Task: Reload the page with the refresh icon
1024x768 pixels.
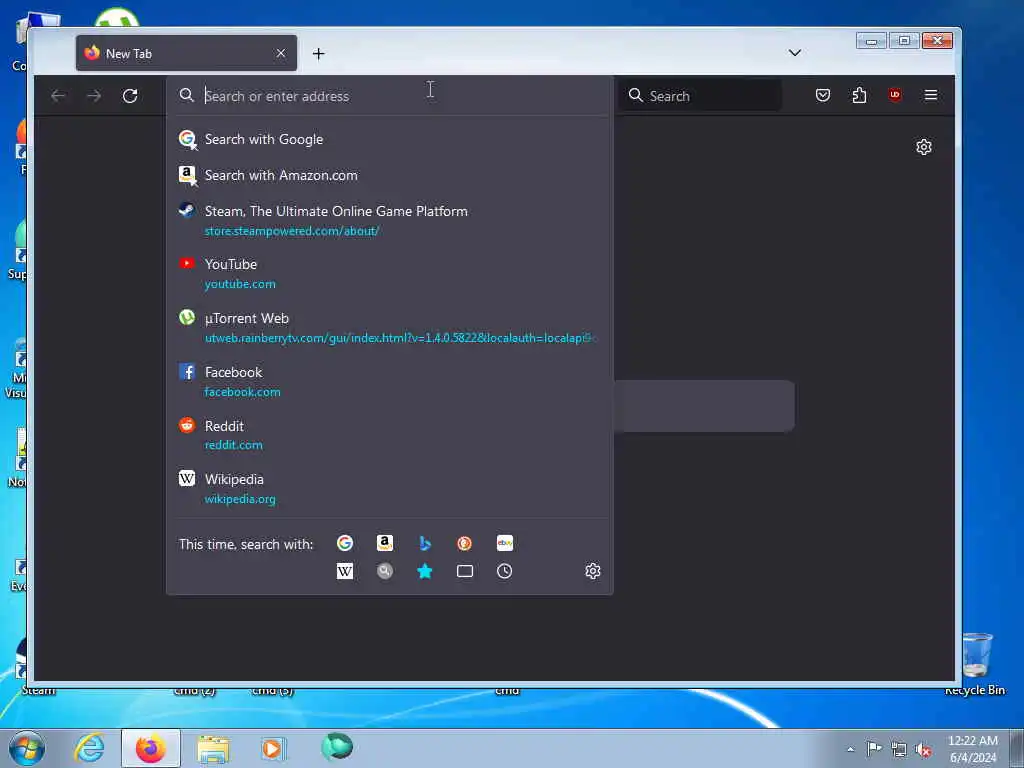Action: pyautogui.click(x=130, y=96)
